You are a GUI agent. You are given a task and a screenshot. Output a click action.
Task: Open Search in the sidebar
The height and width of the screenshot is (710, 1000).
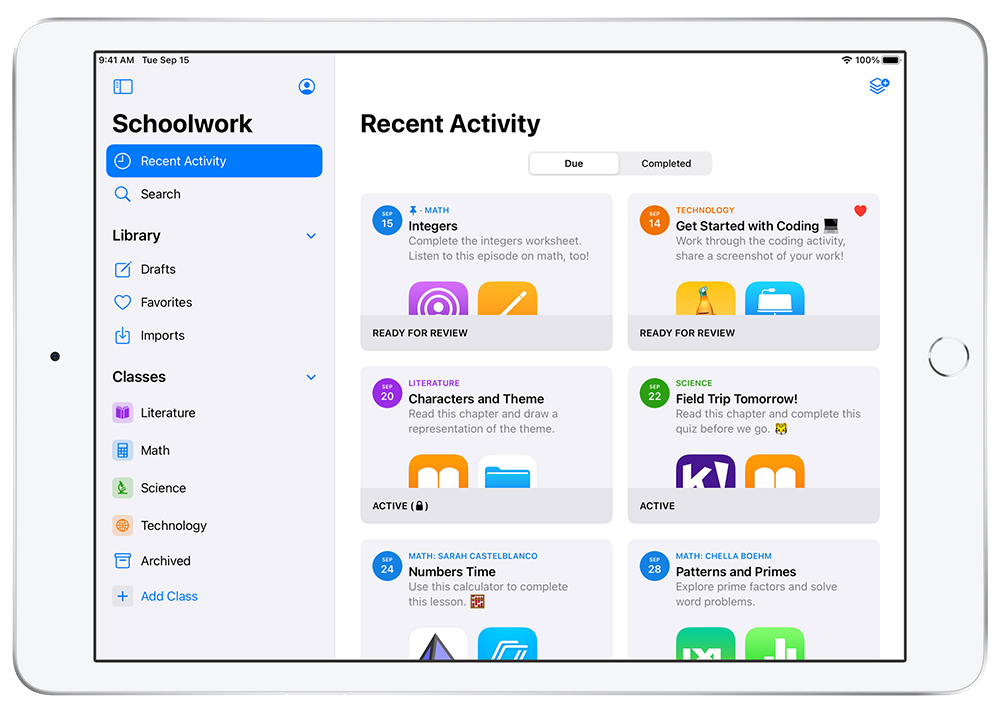pos(160,194)
